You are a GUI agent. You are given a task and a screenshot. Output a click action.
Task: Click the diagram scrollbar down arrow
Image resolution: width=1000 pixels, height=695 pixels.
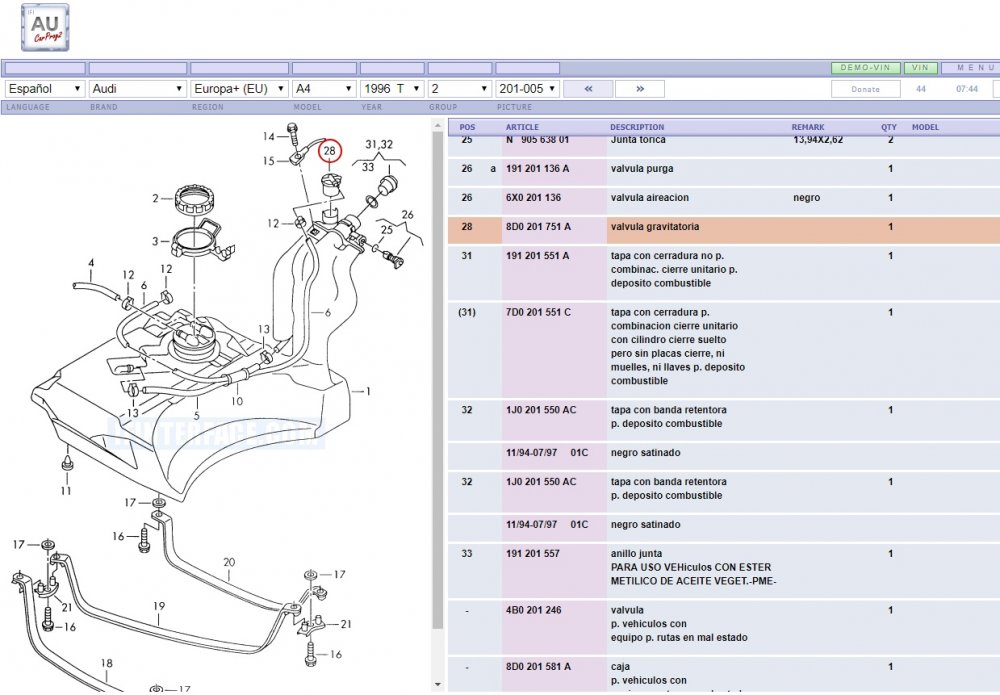click(x=438, y=685)
